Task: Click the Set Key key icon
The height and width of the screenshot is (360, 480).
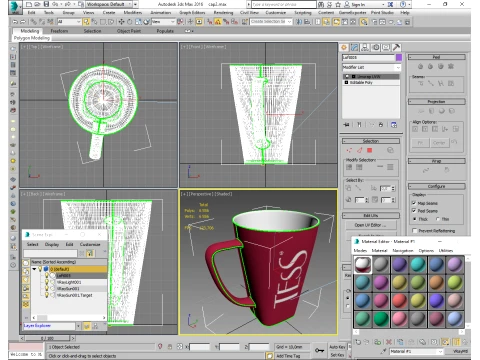Action: 319,350
